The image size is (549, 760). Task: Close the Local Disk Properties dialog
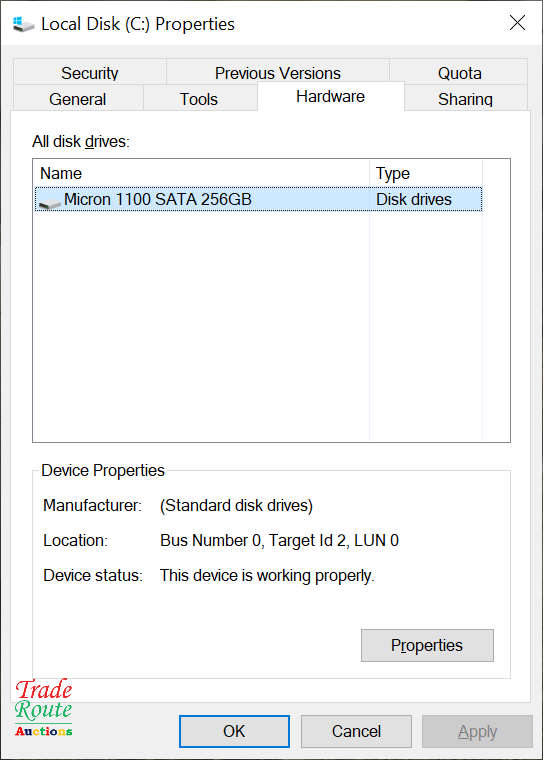coord(517,23)
